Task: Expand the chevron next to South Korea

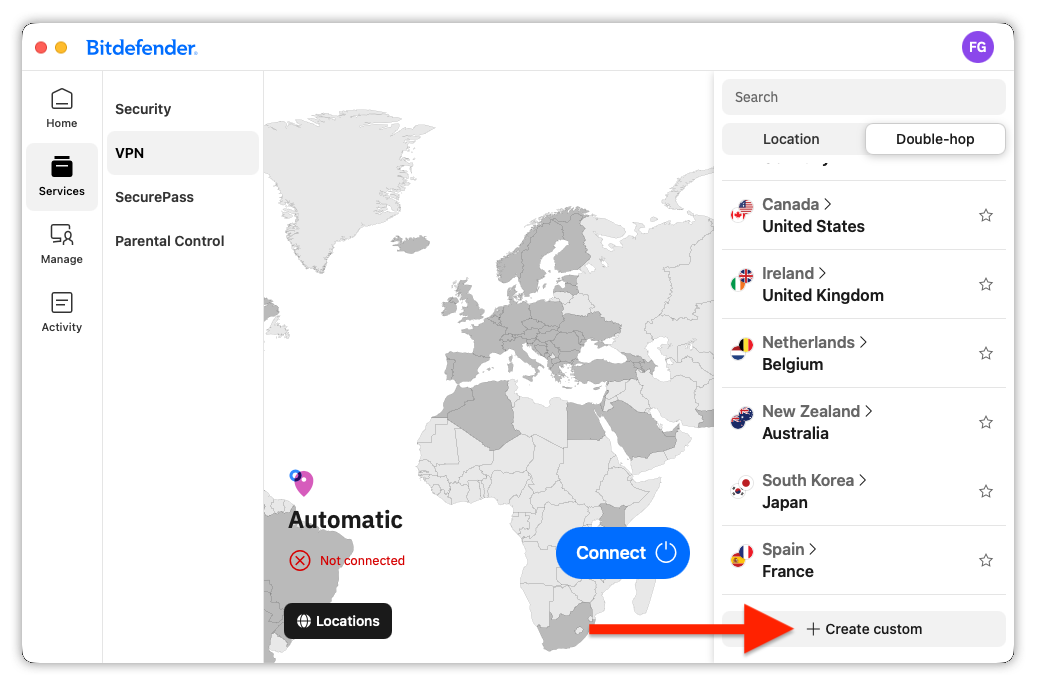Action: [x=863, y=480]
